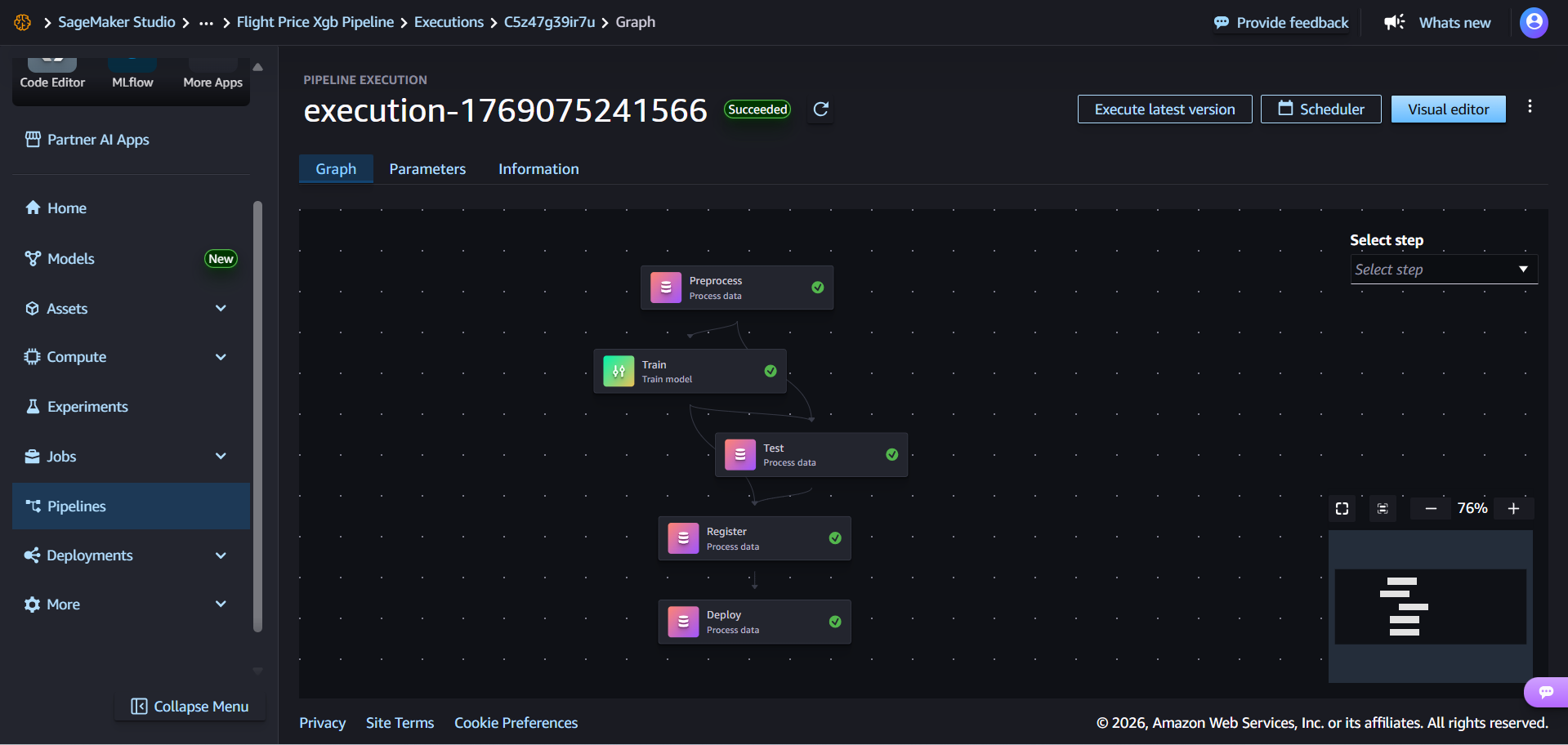Expand the Compute sidebar section

coord(220,358)
